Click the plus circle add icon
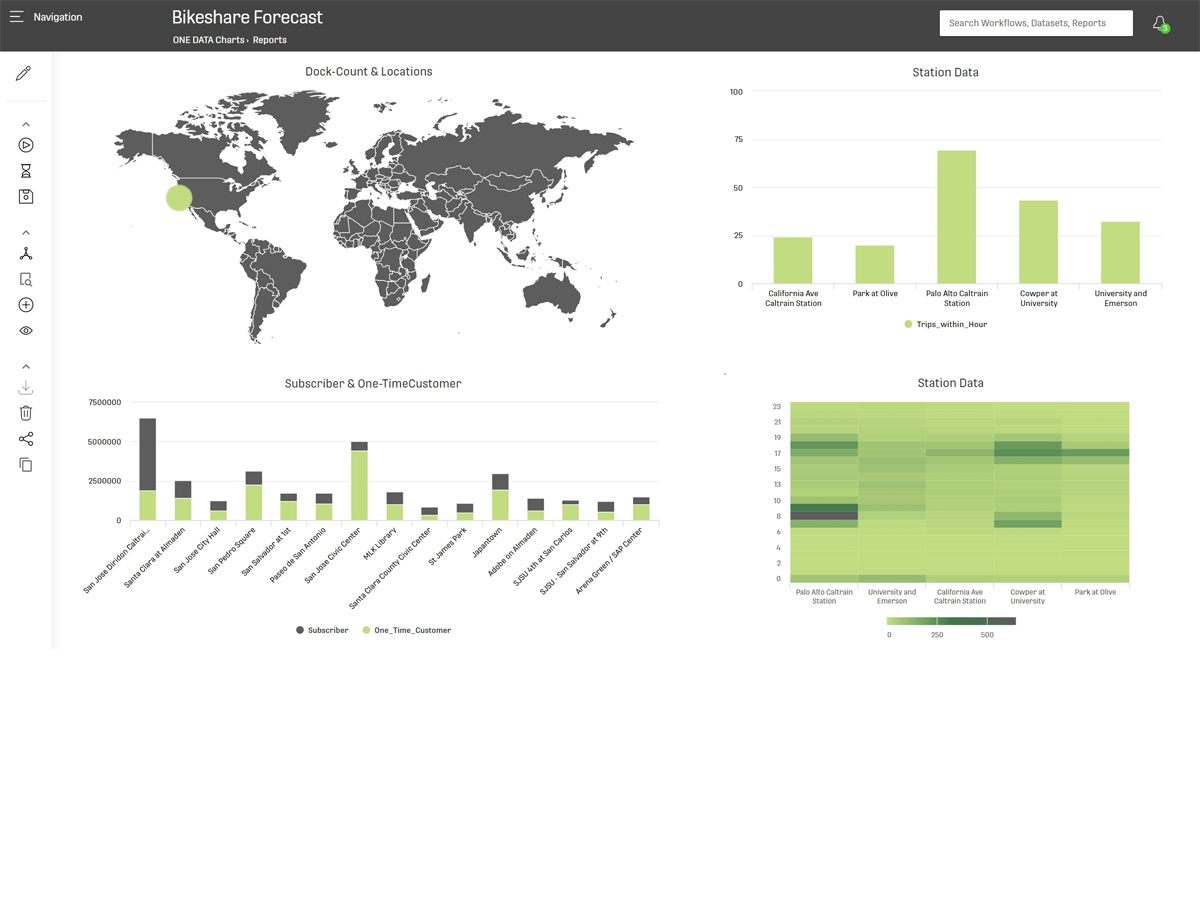 coord(26,305)
